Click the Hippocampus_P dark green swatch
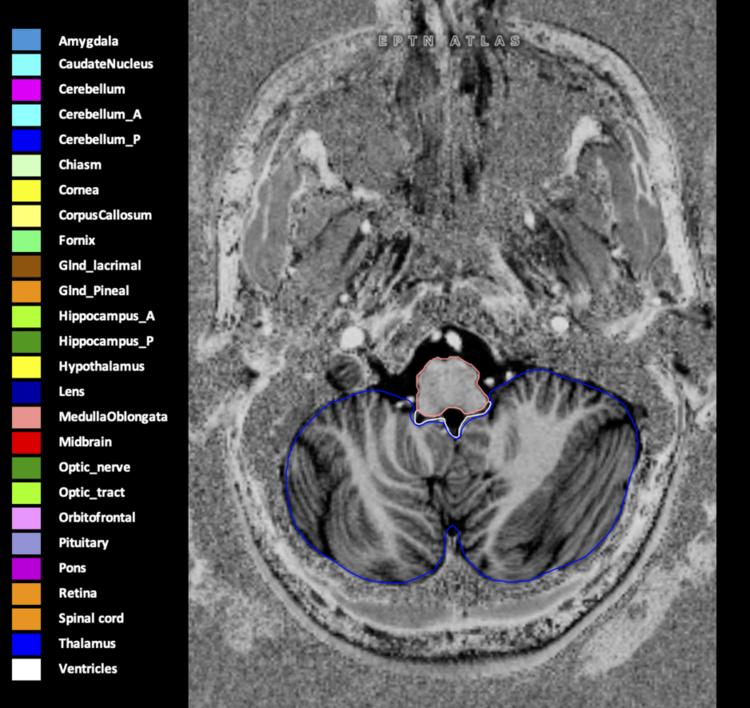 [x=26, y=342]
